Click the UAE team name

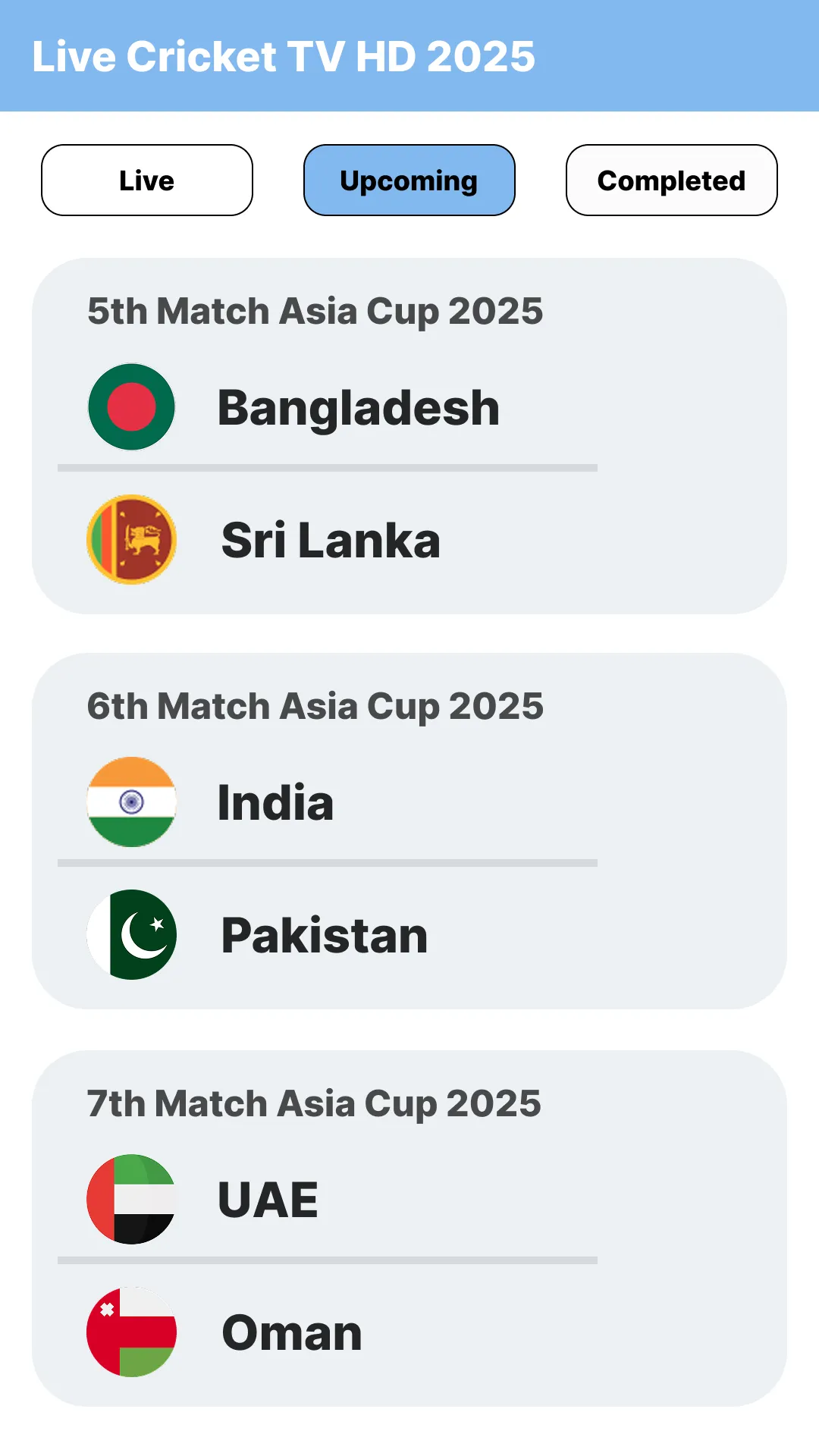[x=268, y=1200]
